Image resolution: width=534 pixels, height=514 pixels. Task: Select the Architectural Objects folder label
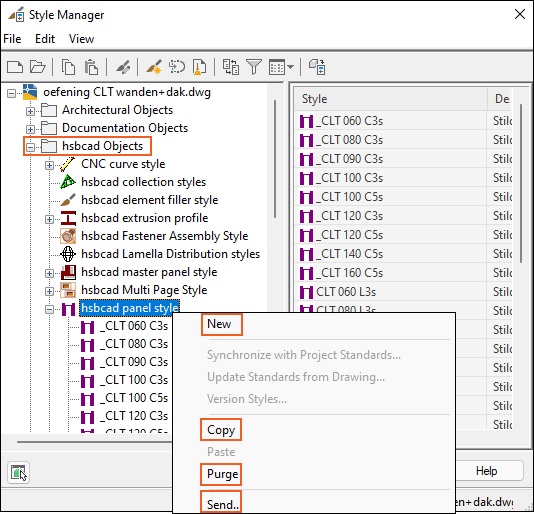click(x=117, y=110)
